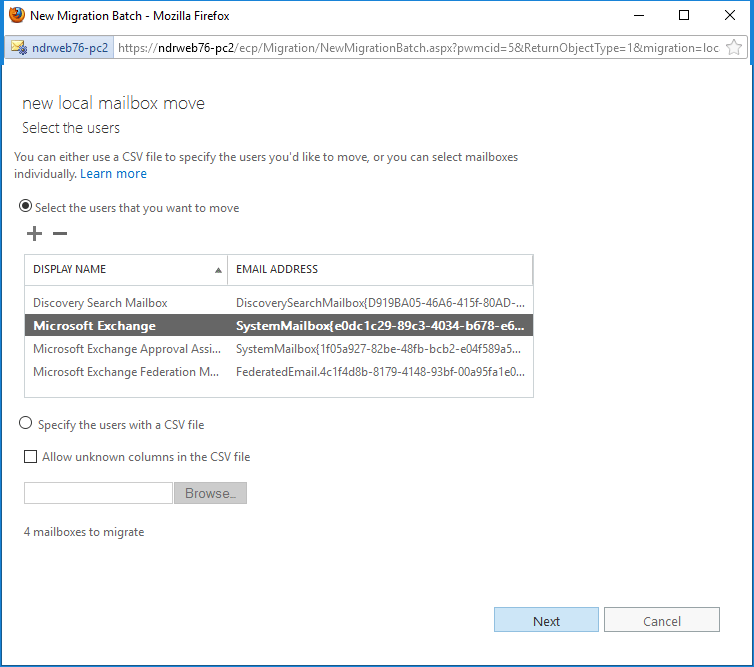Click the Next button
The height and width of the screenshot is (667, 754).
(546, 620)
